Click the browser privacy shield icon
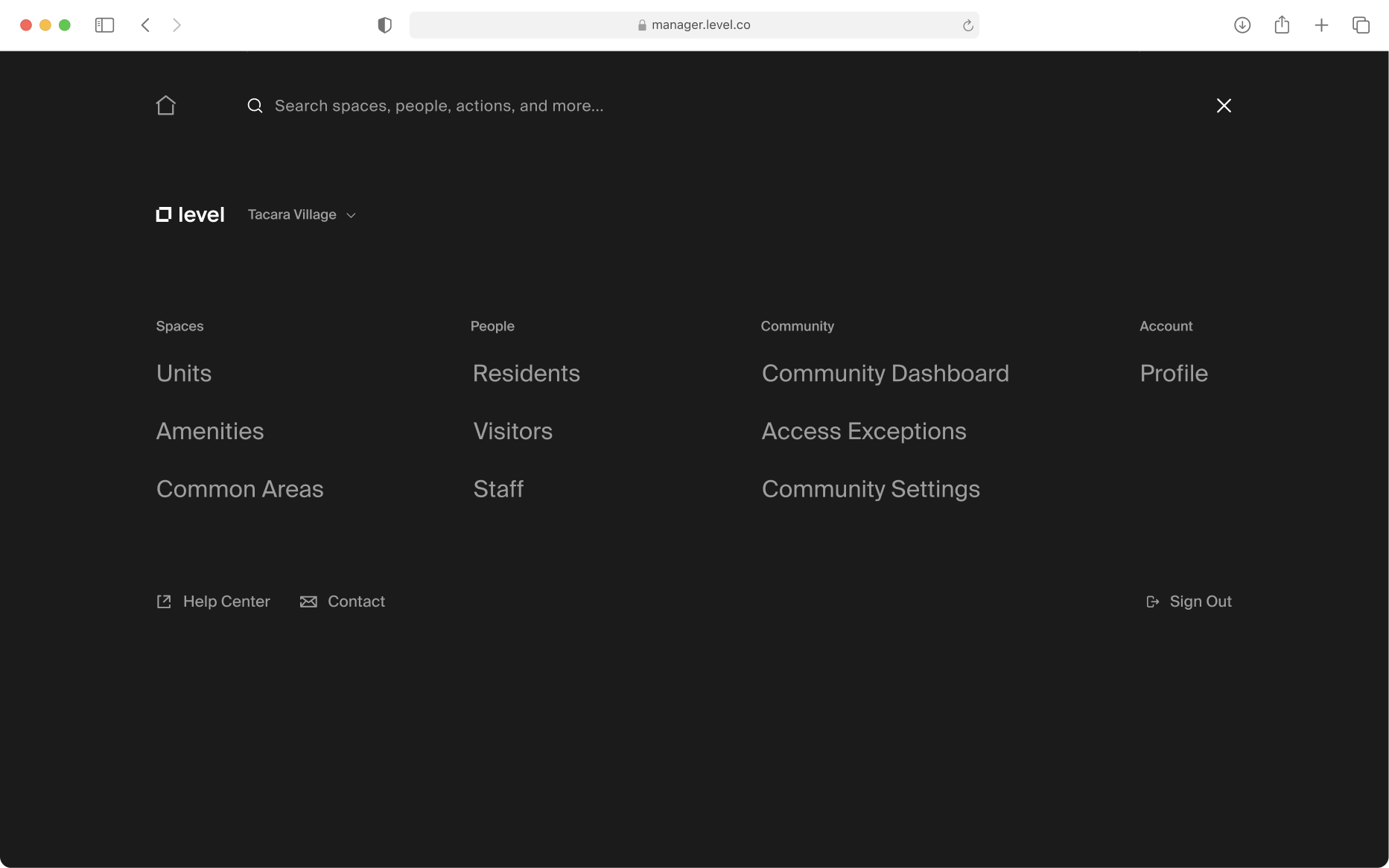Screen dimensions: 1389x868 point(384,25)
